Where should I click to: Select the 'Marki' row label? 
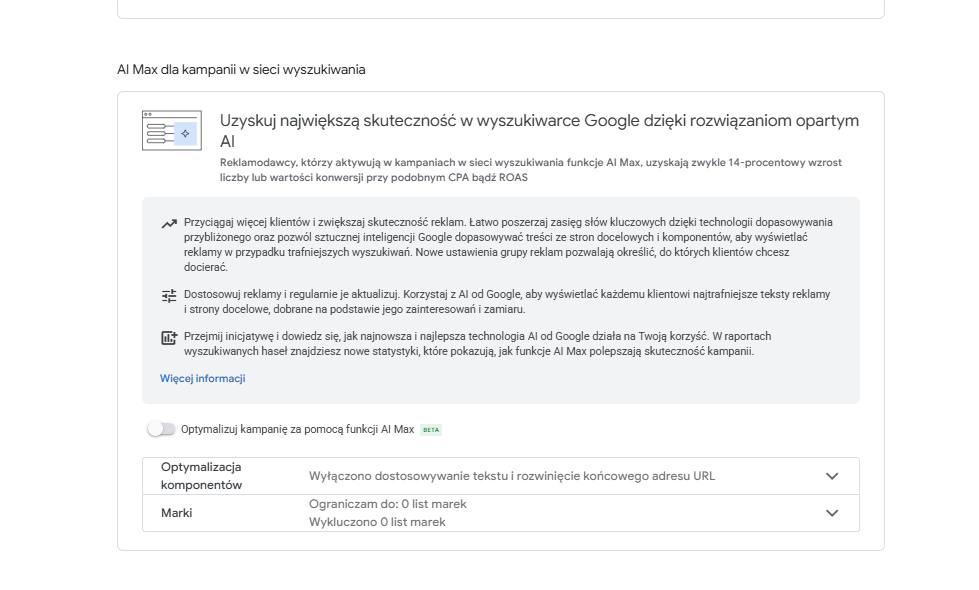[176, 513]
